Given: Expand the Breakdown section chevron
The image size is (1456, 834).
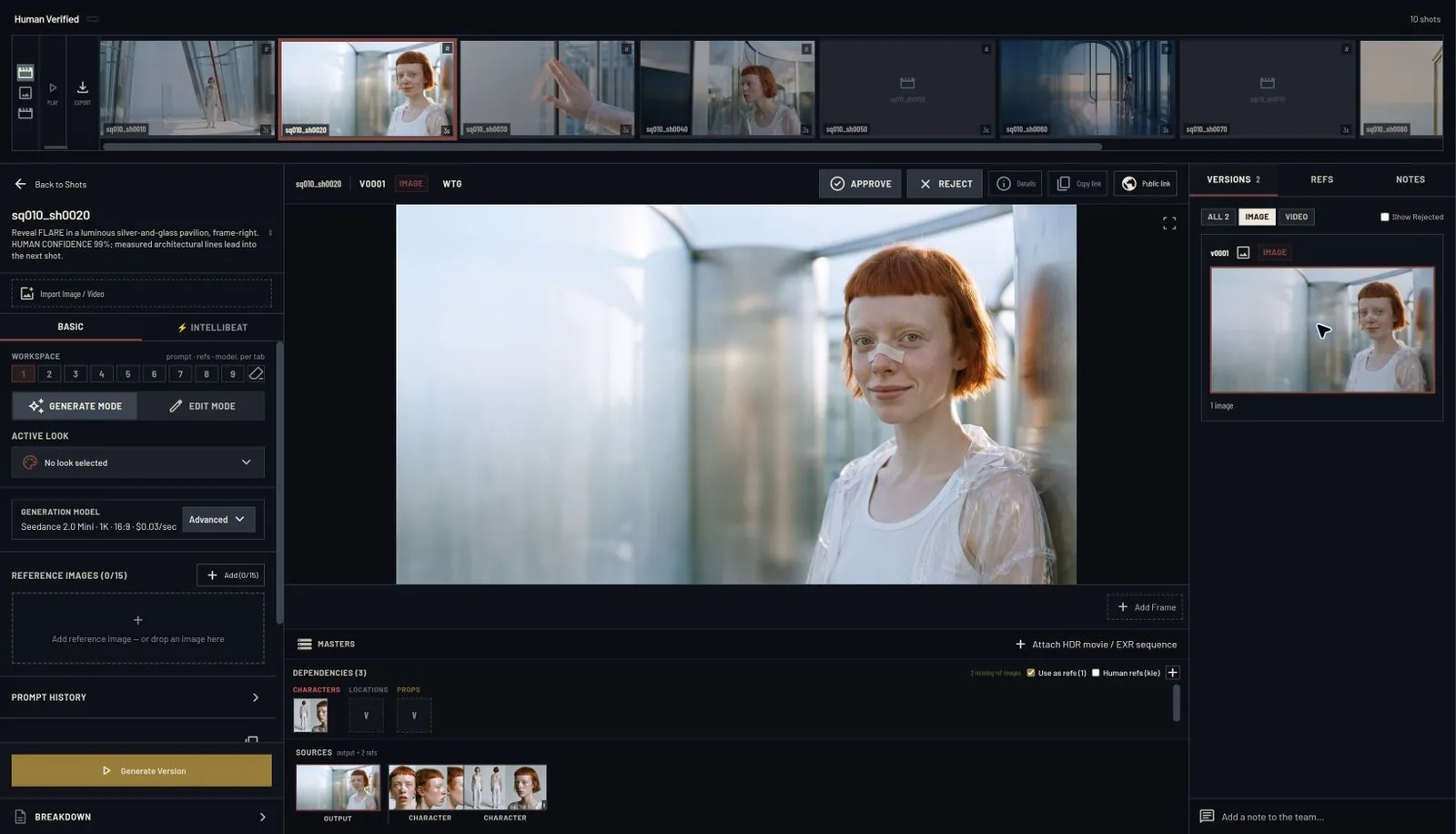Looking at the screenshot, I should click(262, 817).
